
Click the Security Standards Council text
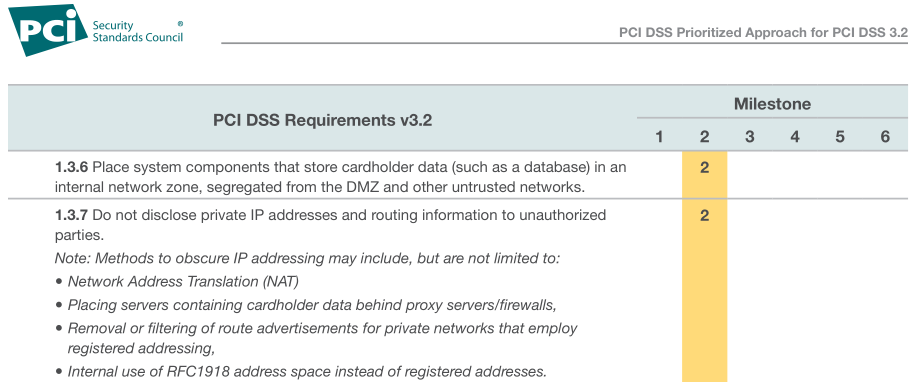click(138, 31)
